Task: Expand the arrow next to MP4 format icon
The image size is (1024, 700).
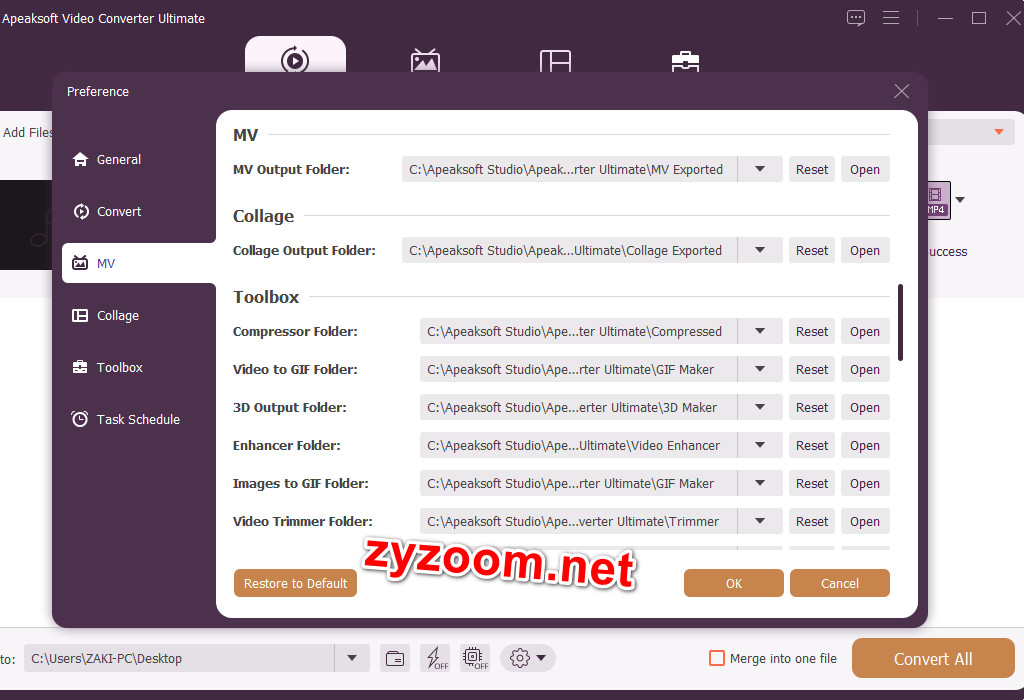Action: coord(960,200)
